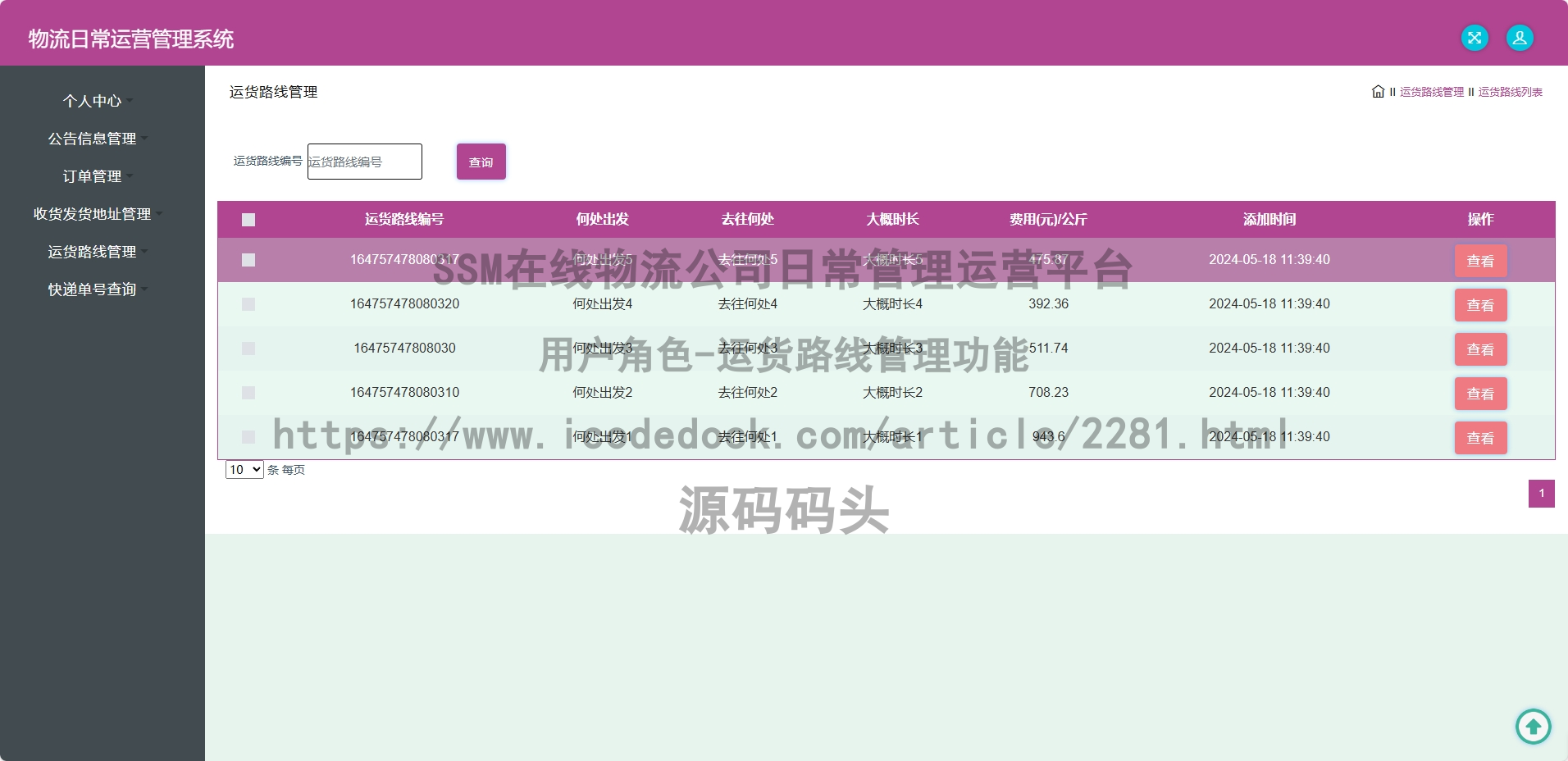This screenshot has height=761, width=1568.
Task: Check the row with 何处出发1
Action: pos(248,437)
